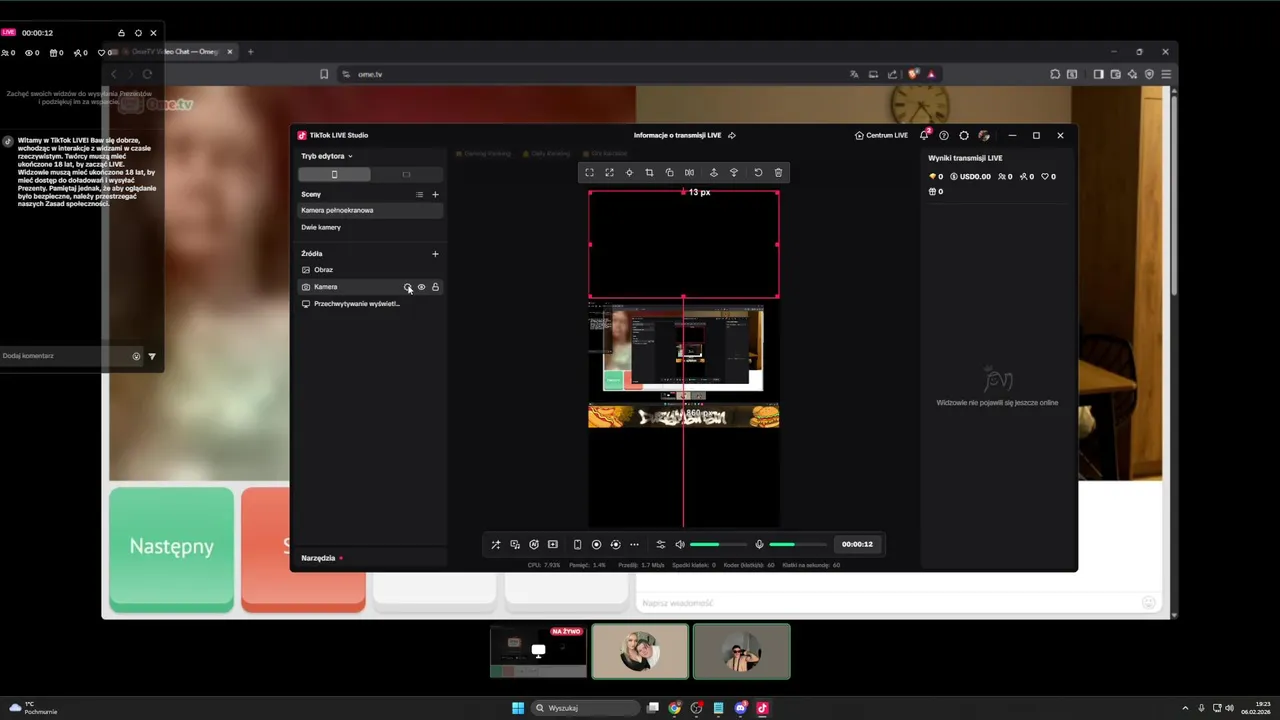The height and width of the screenshot is (720, 1280).
Task: Select the Przechwytywanie wyświetl... source
Action: [370, 304]
